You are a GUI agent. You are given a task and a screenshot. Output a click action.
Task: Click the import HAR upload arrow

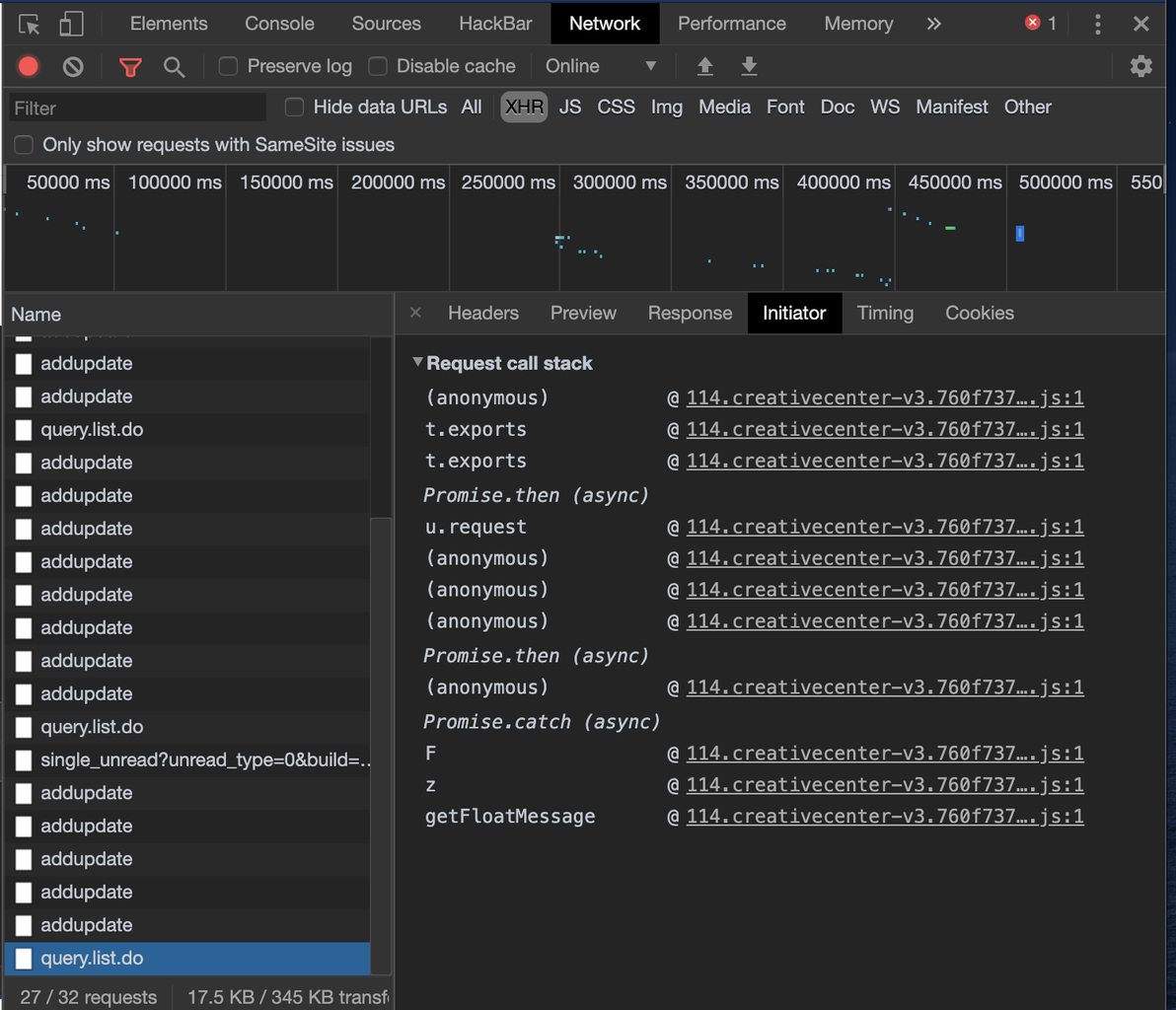tap(705, 67)
